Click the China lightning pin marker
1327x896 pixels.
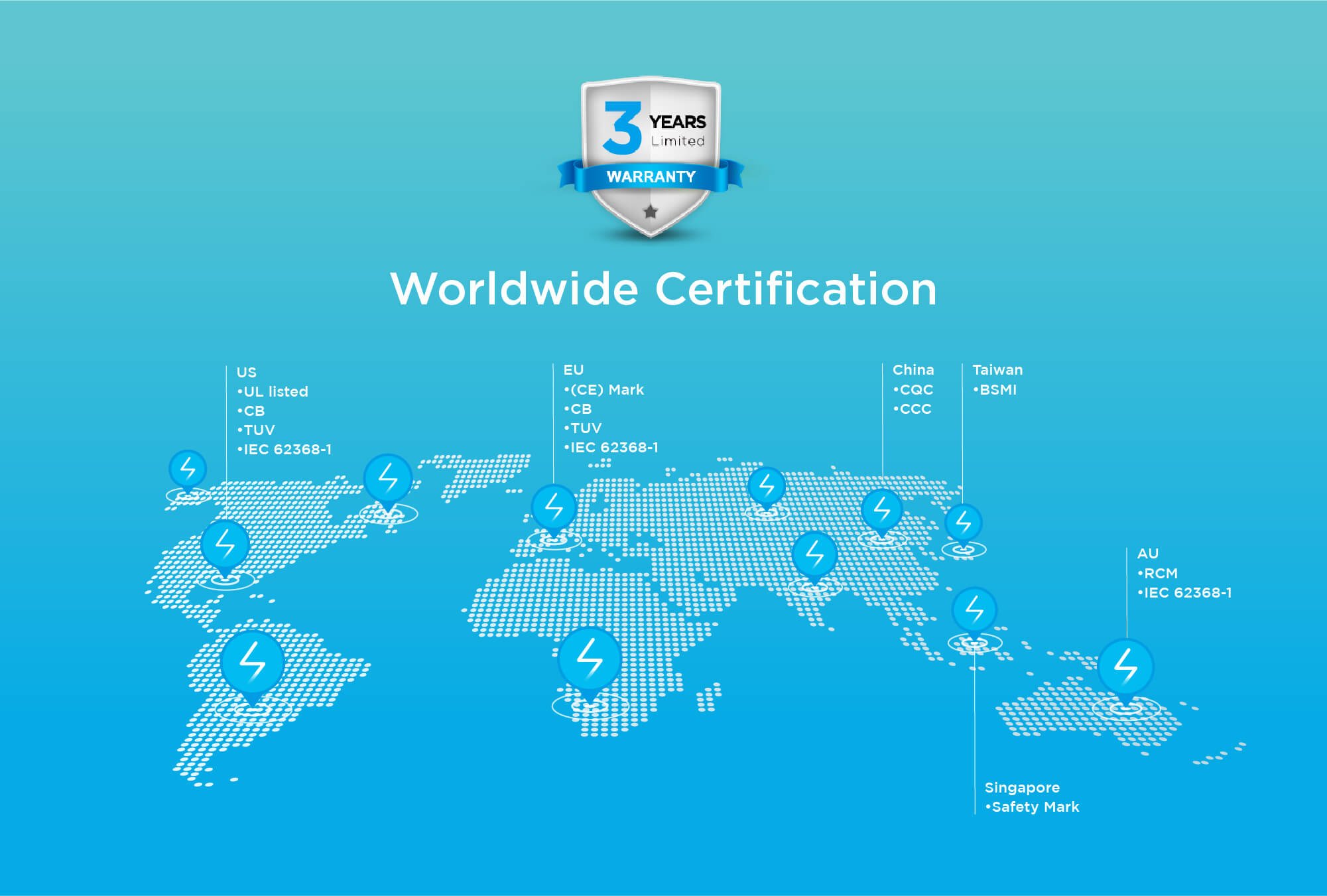(881, 510)
